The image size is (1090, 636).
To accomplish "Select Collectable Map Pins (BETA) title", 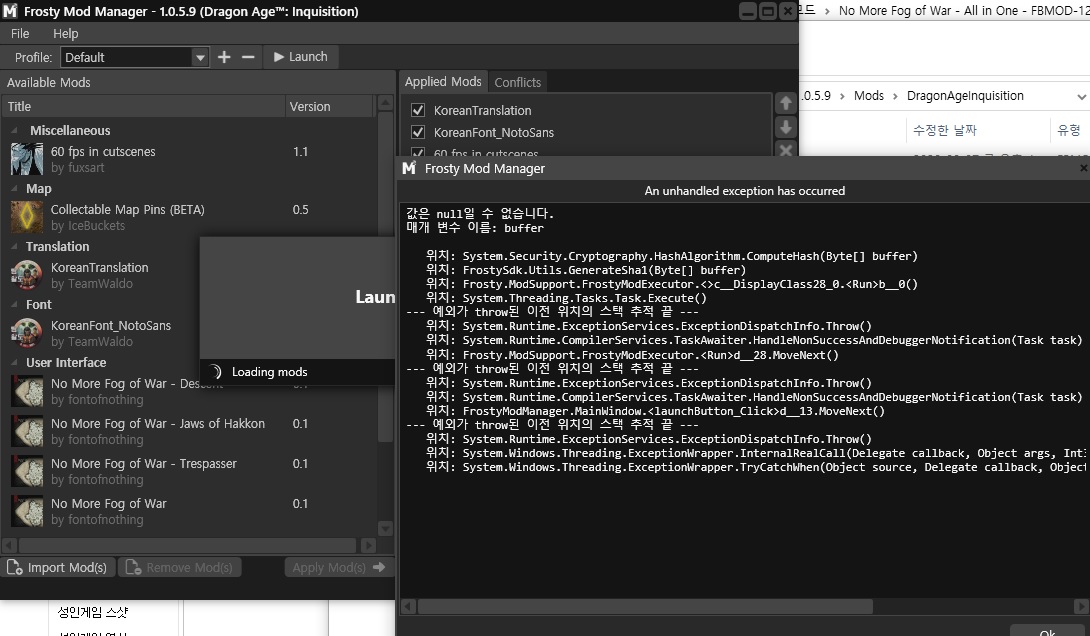I will coord(128,209).
